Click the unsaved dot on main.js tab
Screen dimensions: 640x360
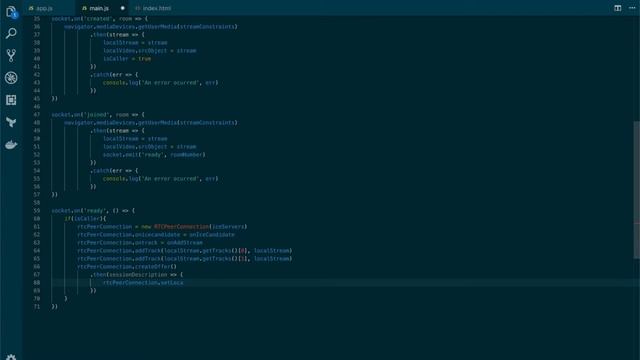point(122,8)
